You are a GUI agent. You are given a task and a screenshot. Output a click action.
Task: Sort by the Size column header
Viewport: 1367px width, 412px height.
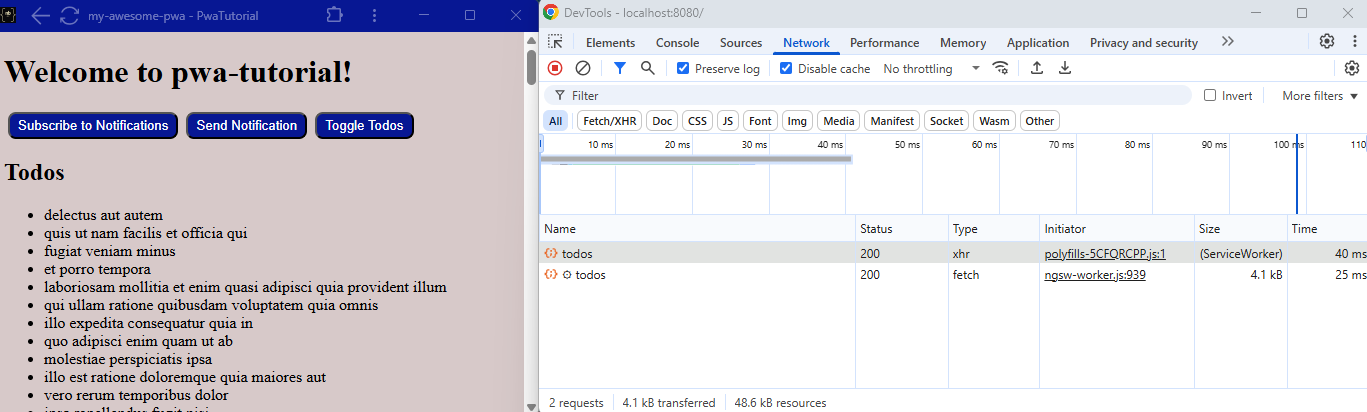click(1240, 229)
